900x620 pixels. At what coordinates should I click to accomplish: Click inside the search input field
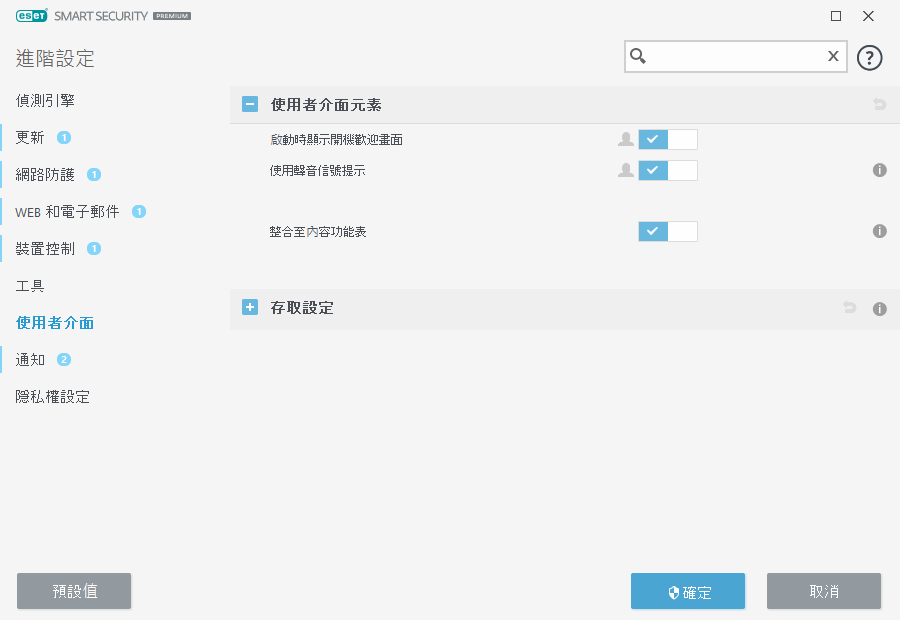click(x=735, y=57)
